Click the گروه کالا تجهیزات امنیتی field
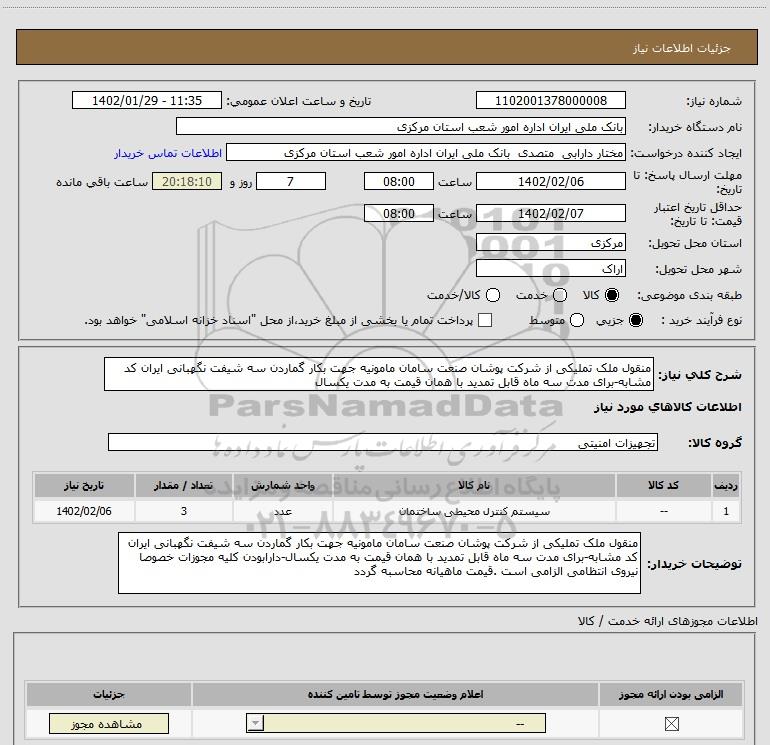The width and height of the screenshot is (770, 745). tap(383, 442)
